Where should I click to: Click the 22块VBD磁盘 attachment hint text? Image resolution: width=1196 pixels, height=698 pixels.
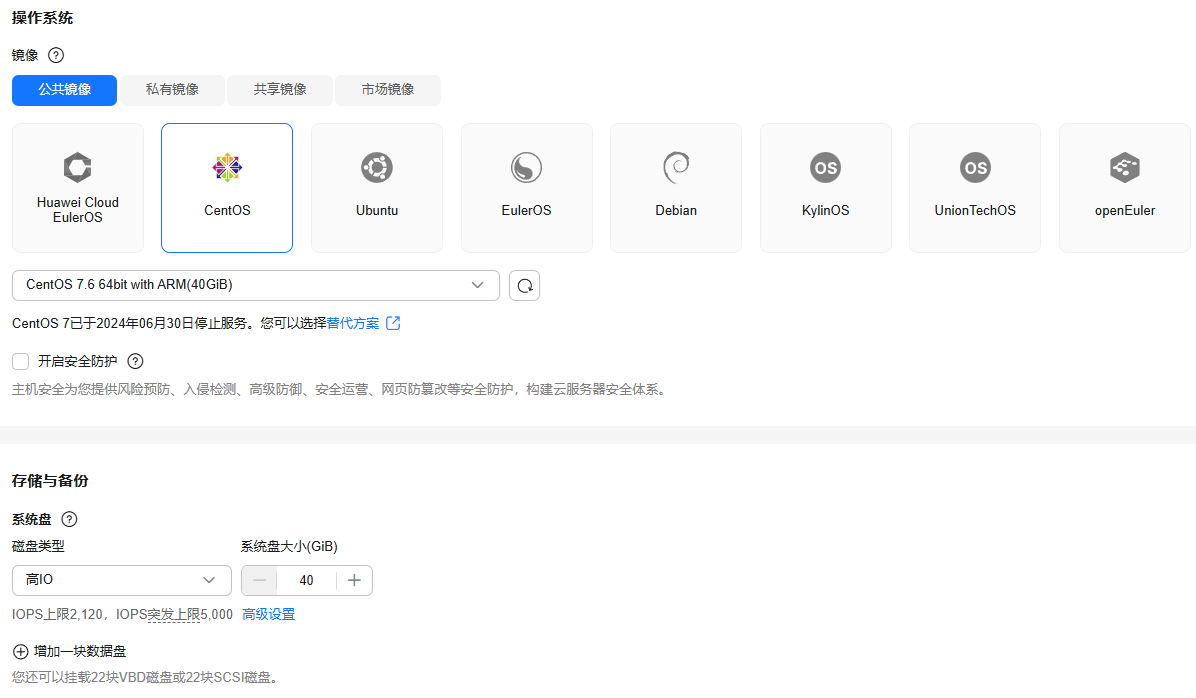146,677
